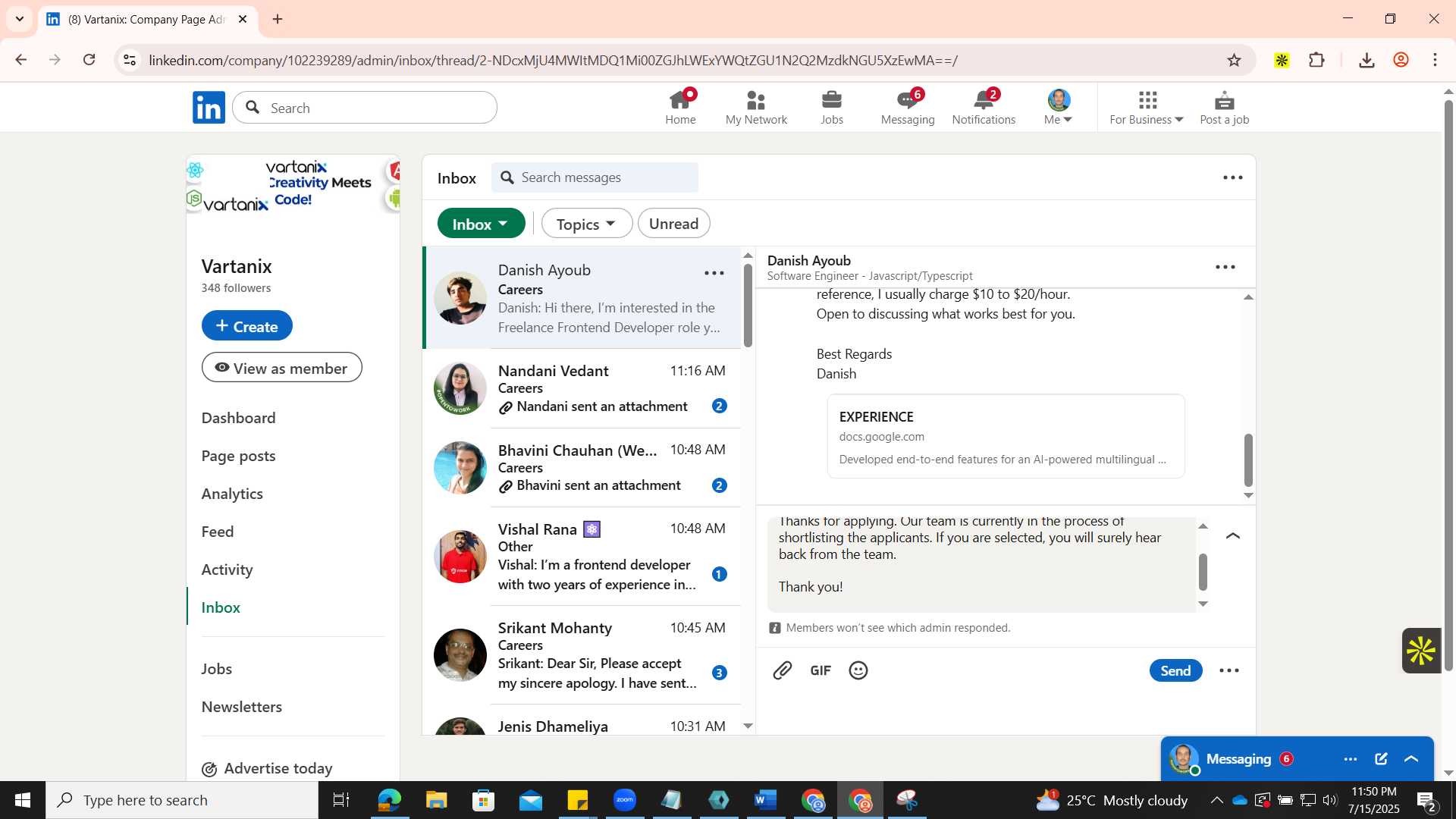The image size is (1456, 819).
Task: Open Dashboard in sidebar
Action: pyautogui.click(x=238, y=418)
